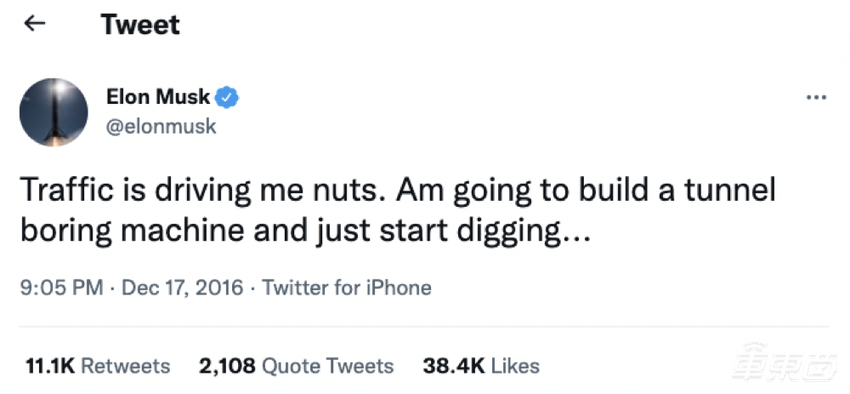Image resolution: width=850 pixels, height=394 pixels.
Task: Go back using the left arrow
Action: point(35,23)
